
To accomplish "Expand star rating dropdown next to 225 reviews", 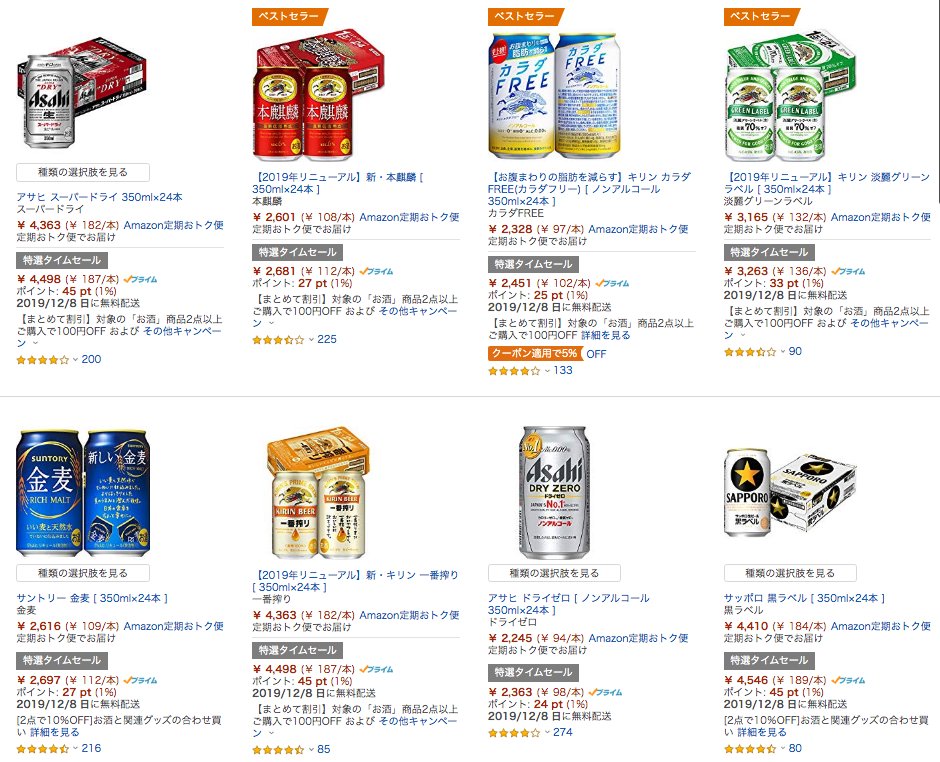I will (x=311, y=340).
